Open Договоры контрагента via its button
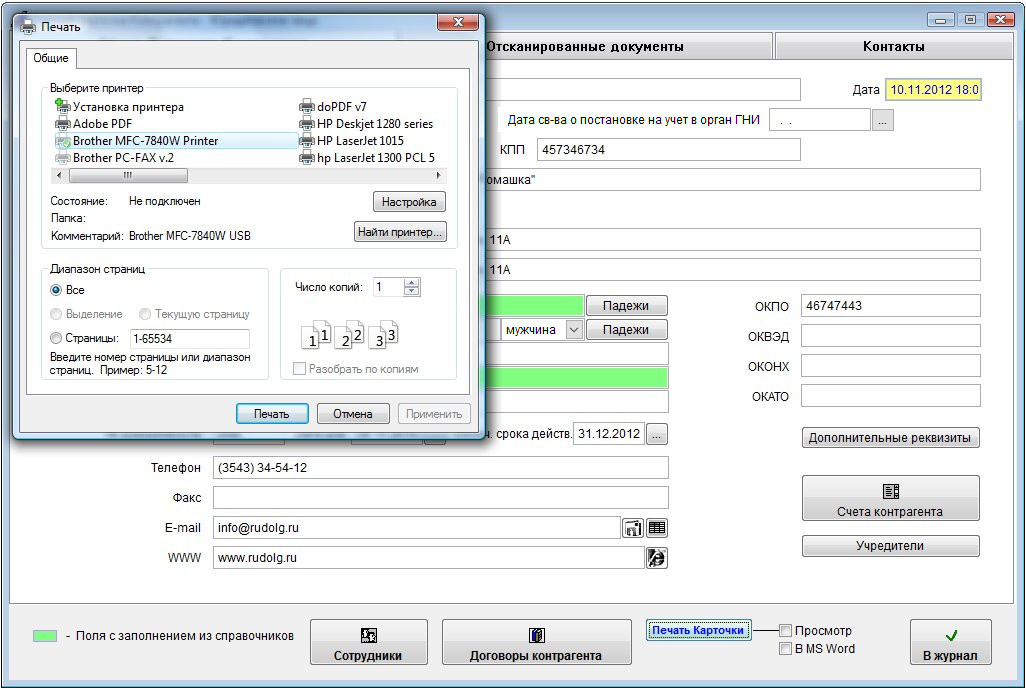The height and width of the screenshot is (688, 1026). [537, 642]
